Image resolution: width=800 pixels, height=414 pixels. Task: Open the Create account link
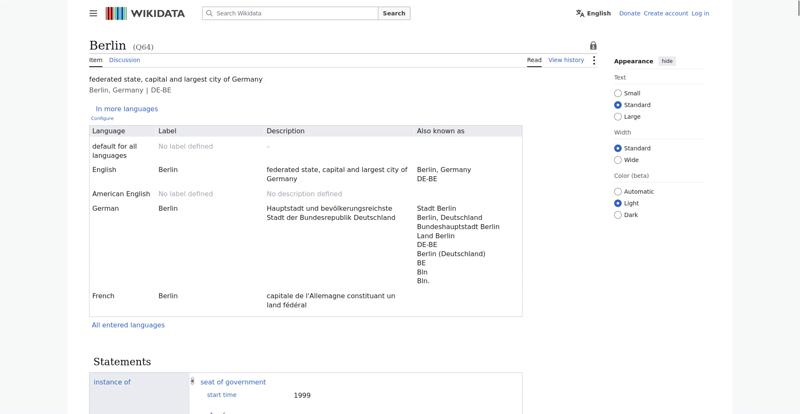[x=666, y=13]
